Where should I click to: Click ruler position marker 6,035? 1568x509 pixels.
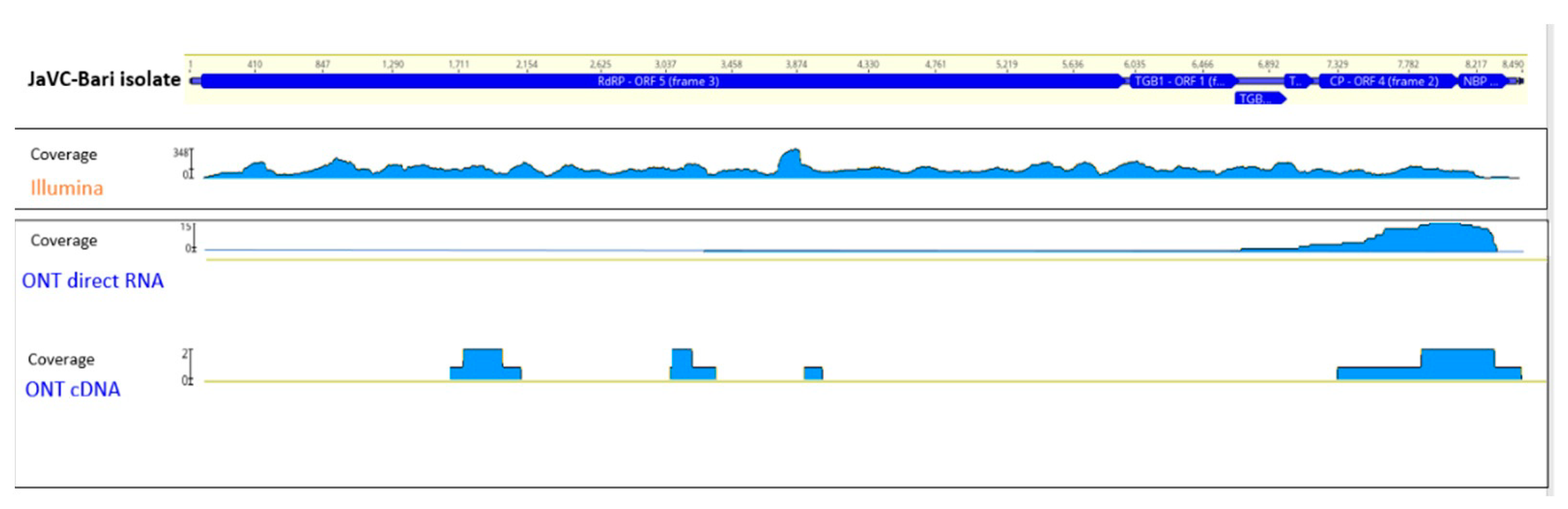(1134, 65)
